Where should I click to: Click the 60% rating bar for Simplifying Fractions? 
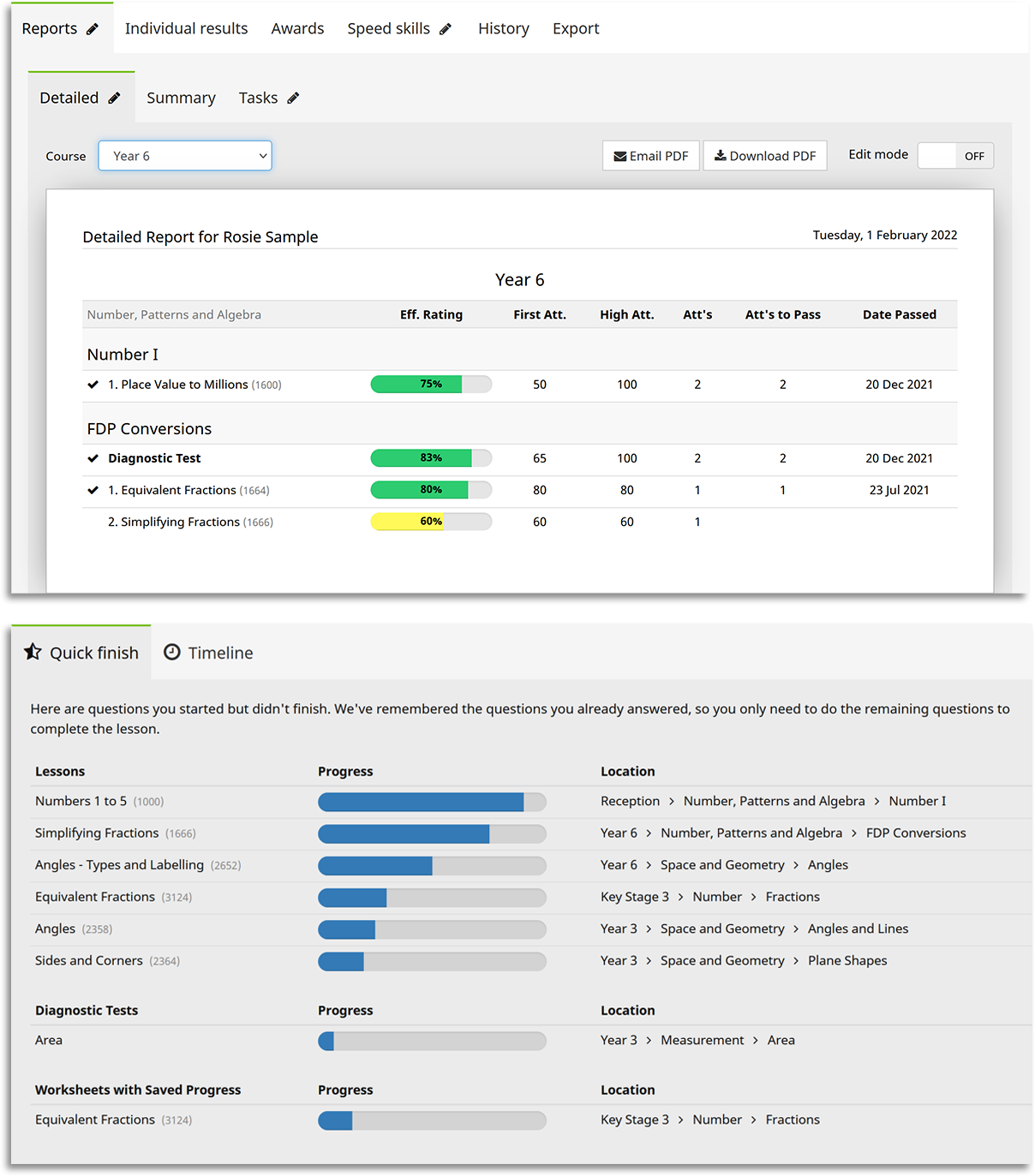click(431, 522)
